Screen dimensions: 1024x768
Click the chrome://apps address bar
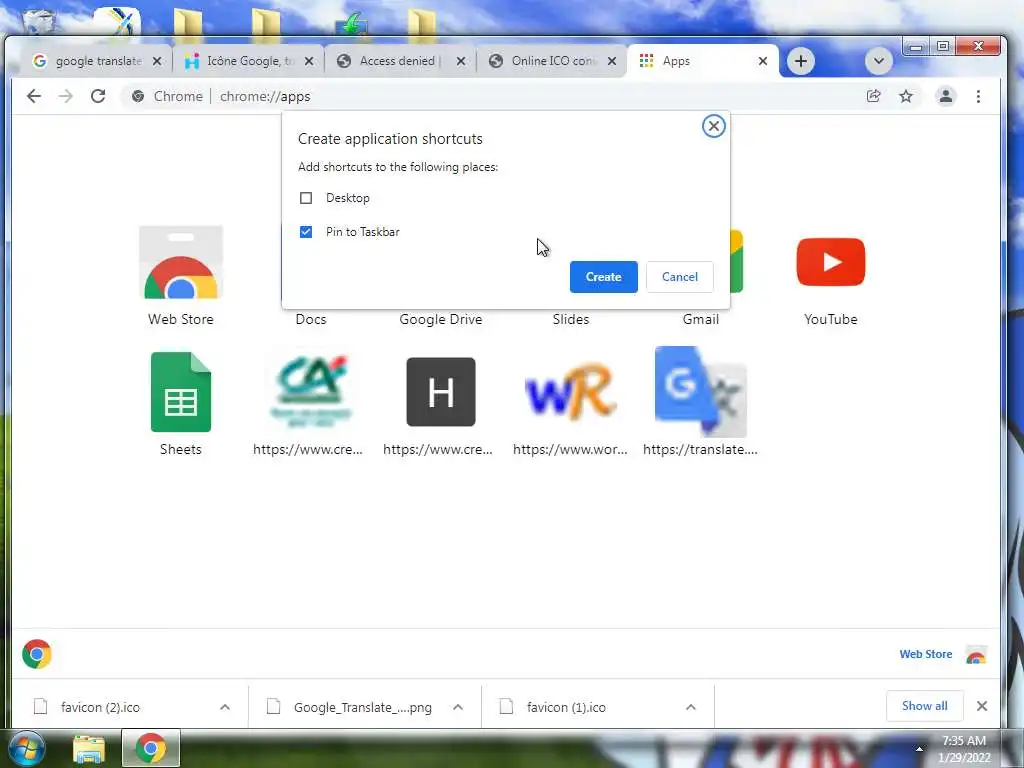pyautogui.click(x=490, y=97)
